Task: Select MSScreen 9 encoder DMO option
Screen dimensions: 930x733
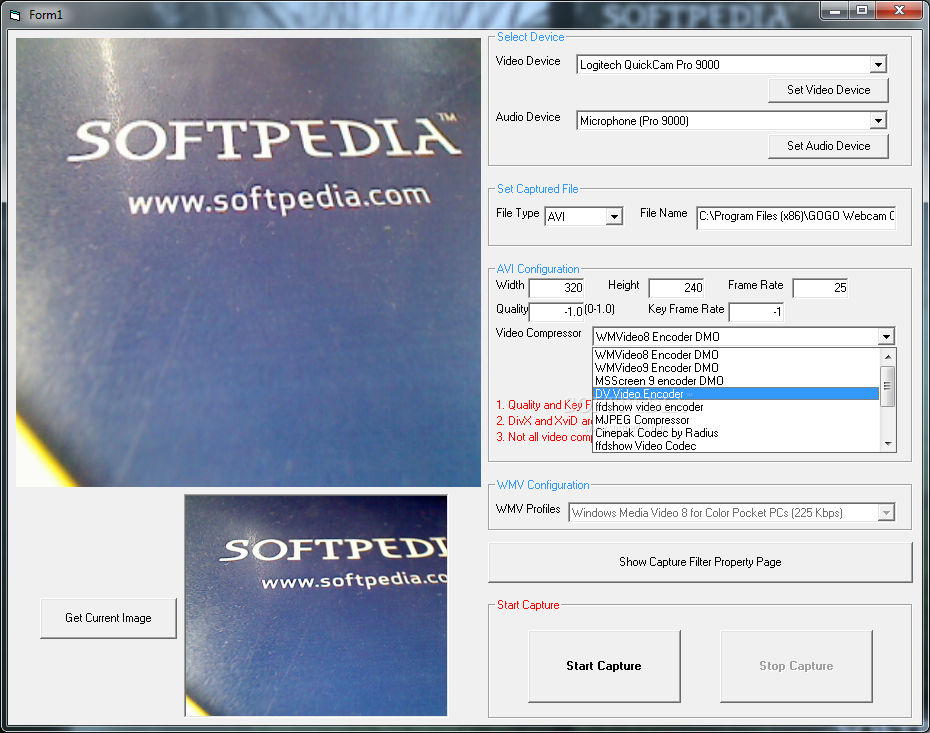Action: point(736,381)
